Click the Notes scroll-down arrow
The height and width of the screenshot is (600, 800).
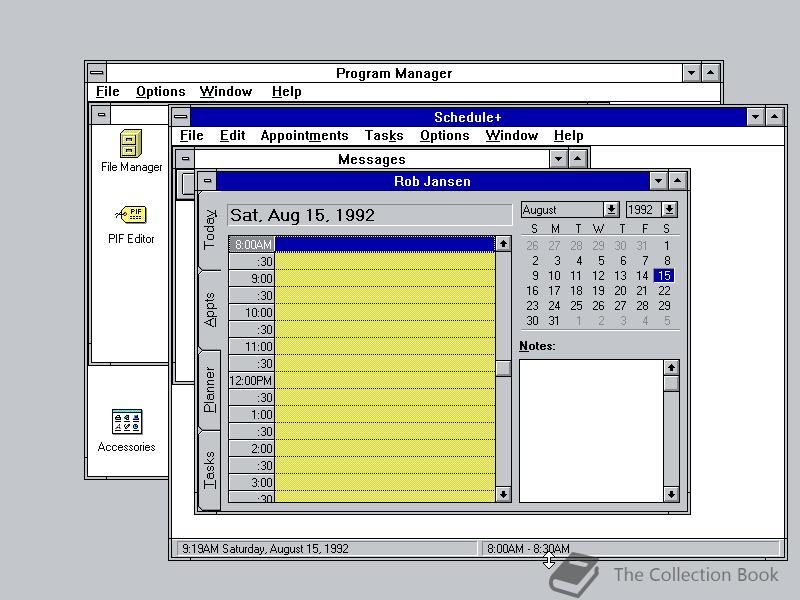671,494
